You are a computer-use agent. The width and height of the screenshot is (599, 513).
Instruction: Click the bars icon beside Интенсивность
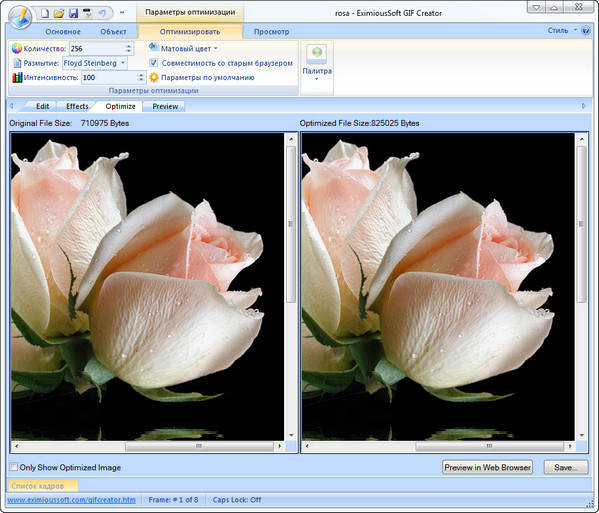tap(17, 78)
